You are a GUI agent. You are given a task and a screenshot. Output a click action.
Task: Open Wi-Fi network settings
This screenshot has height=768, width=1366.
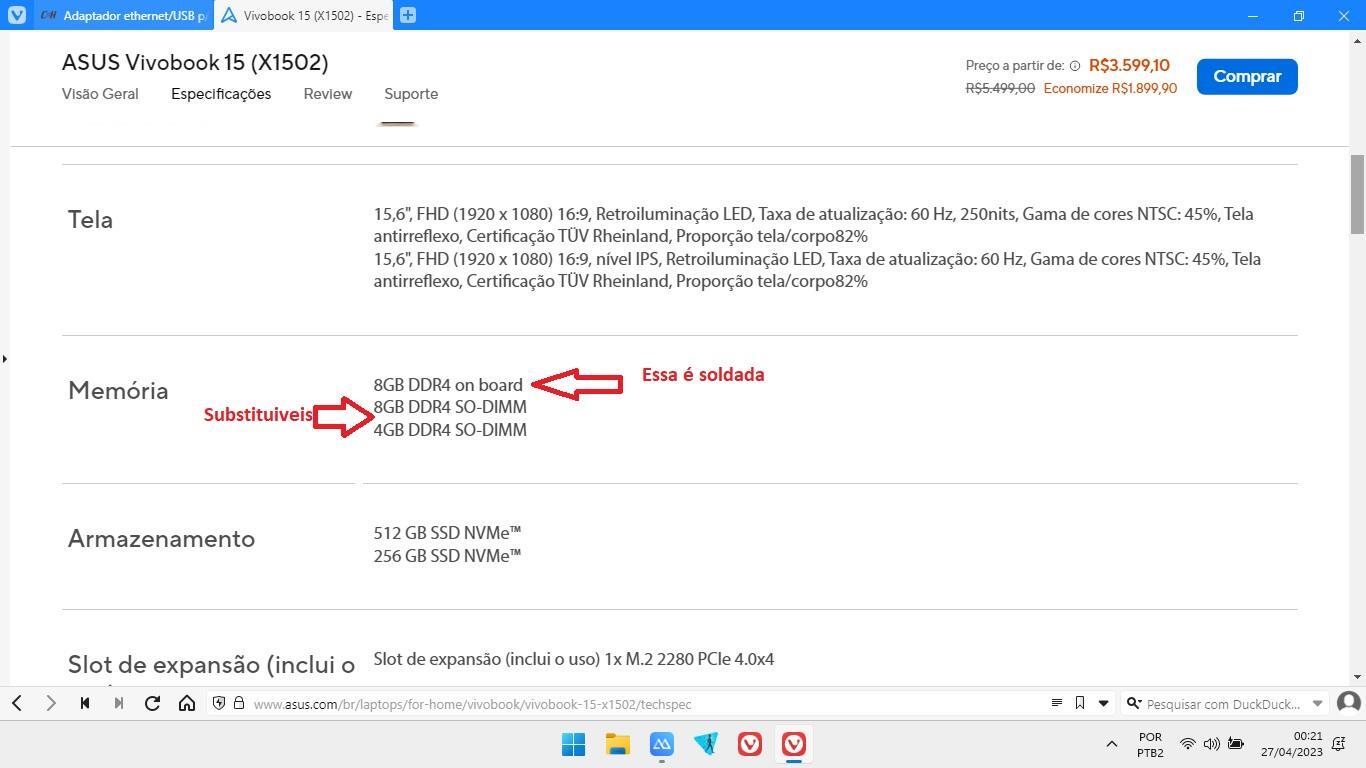pyautogui.click(x=1187, y=744)
